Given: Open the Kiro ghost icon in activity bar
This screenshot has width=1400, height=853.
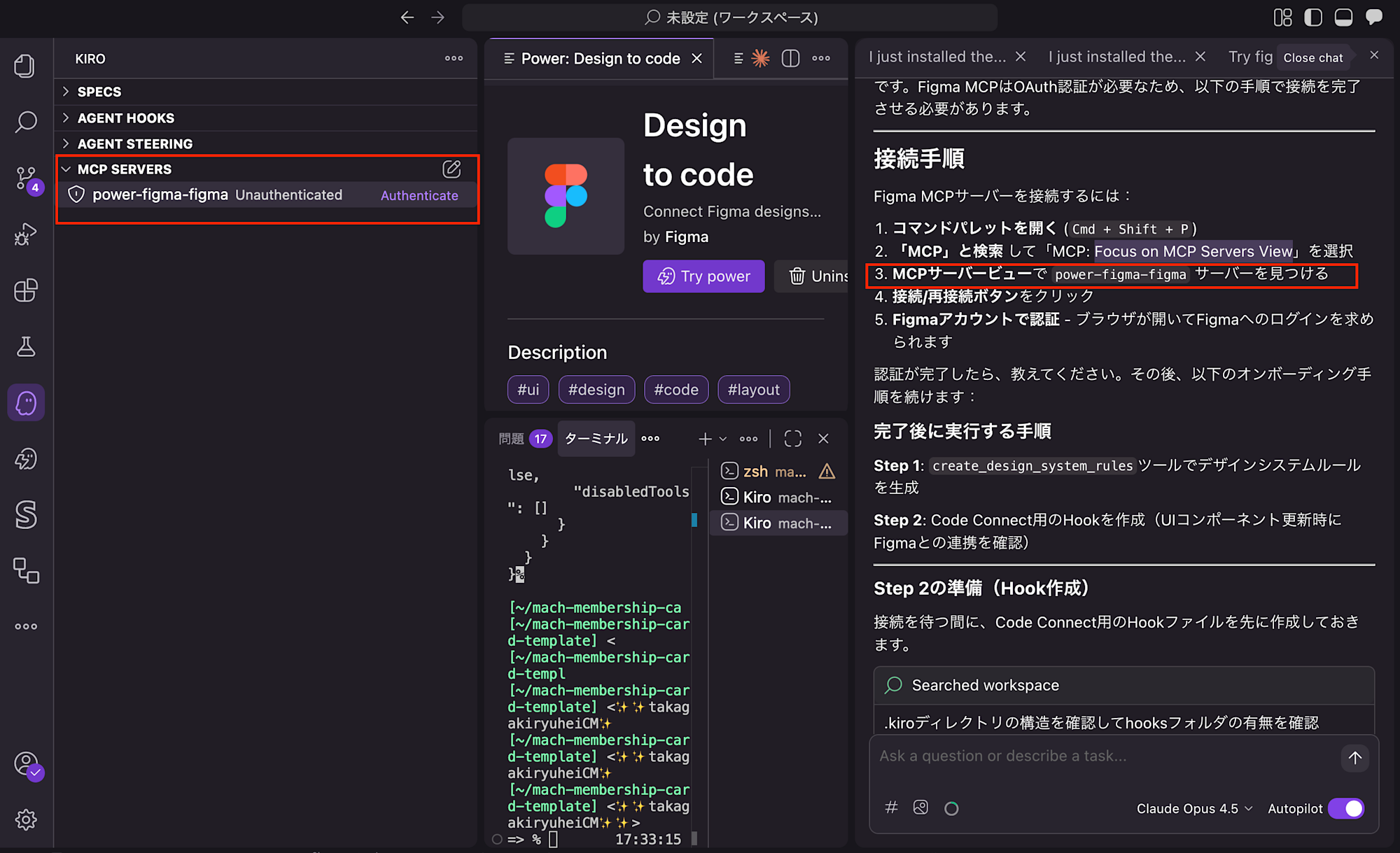Looking at the screenshot, I should [26, 402].
